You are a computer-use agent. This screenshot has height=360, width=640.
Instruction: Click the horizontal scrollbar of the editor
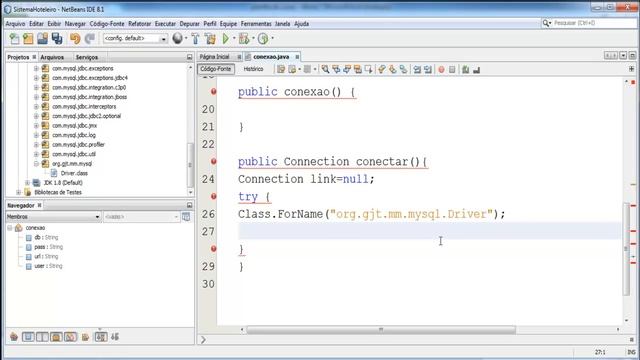click(381, 329)
